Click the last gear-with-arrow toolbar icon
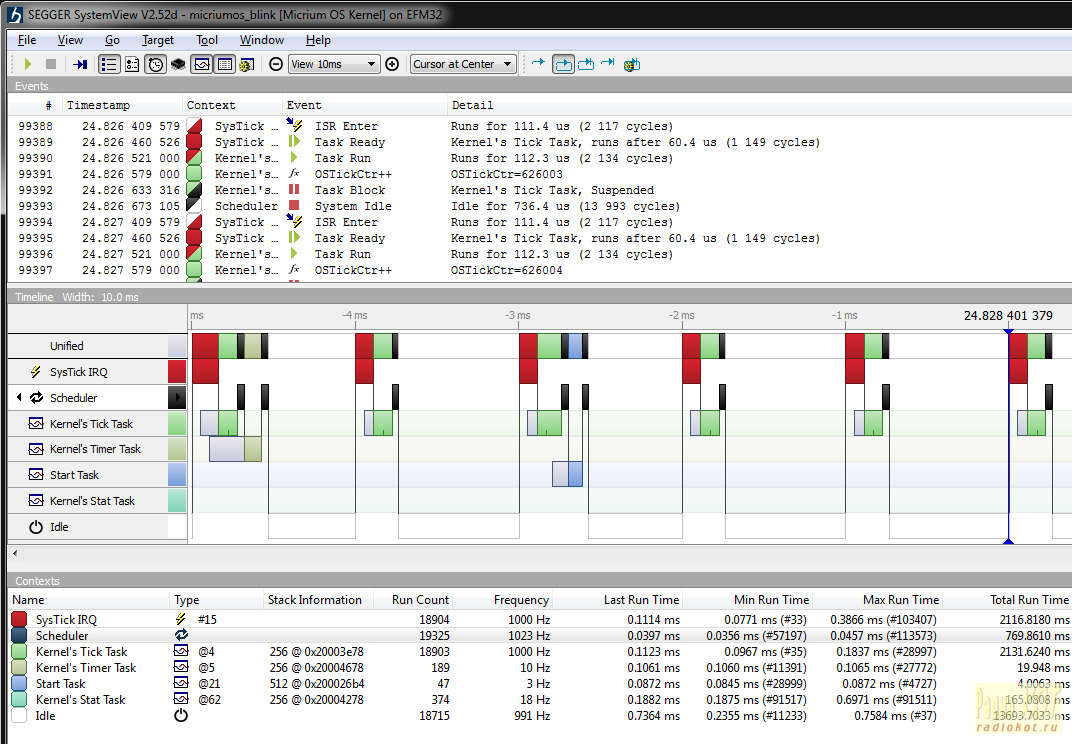Image resolution: width=1072 pixels, height=744 pixels. click(632, 64)
